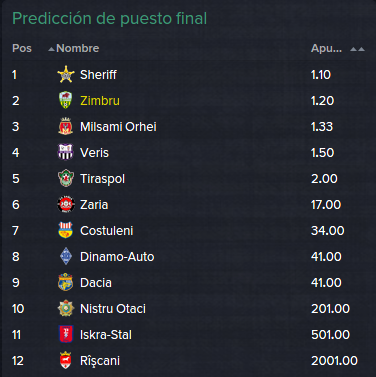This screenshot has width=376, height=377.
Task: Select the Rîşcani 2001.00 odds row
Action: (x=188, y=360)
